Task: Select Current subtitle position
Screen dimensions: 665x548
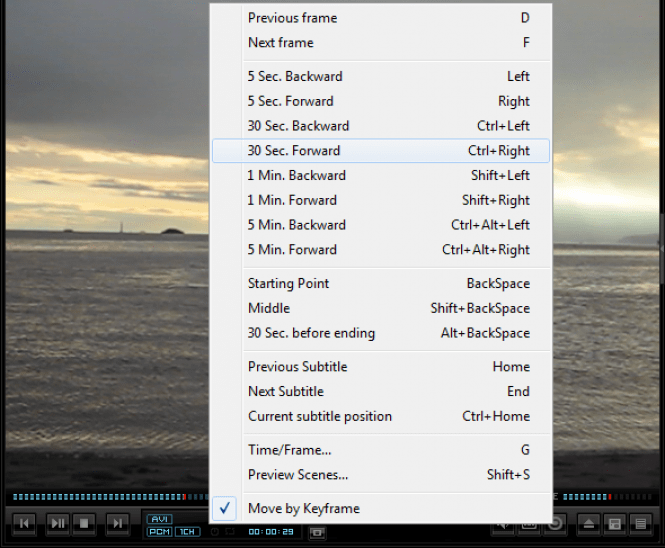Action: click(381, 416)
